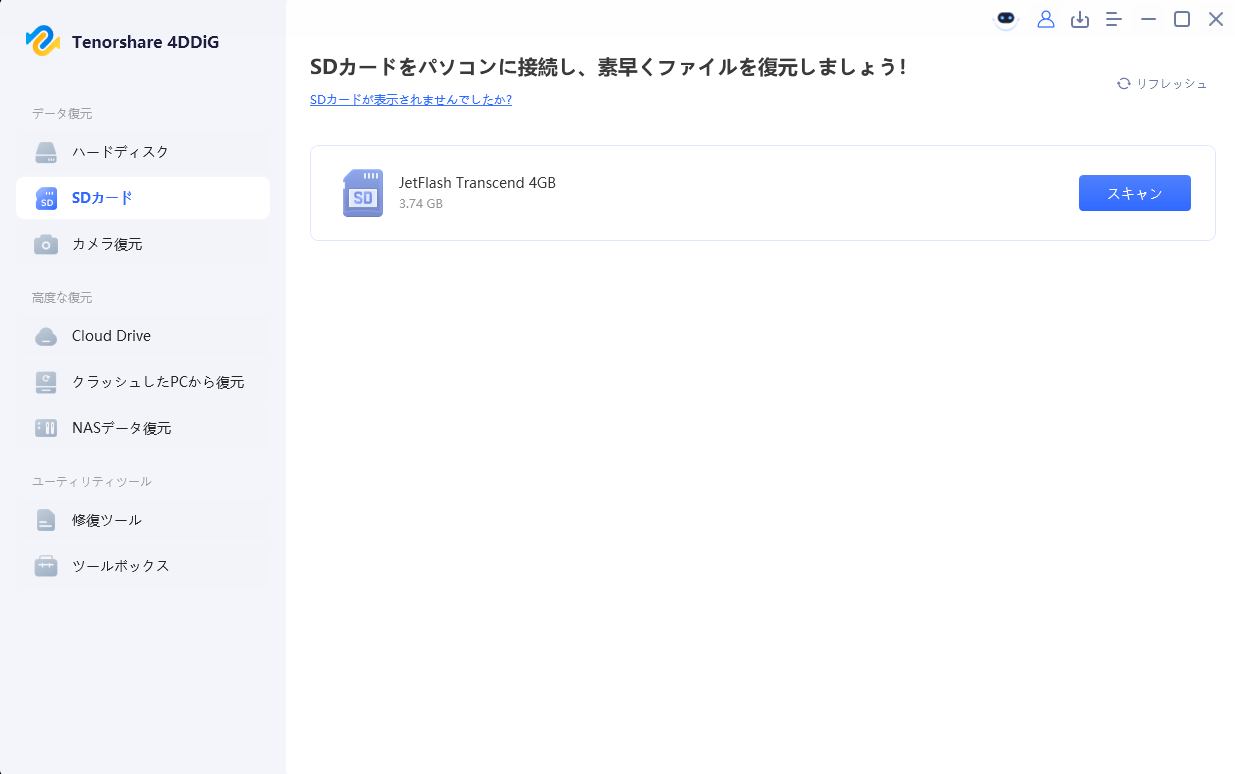Open the SDカードが表示されませんでしたか link
The image size is (1235, 774).
point(411,100)
